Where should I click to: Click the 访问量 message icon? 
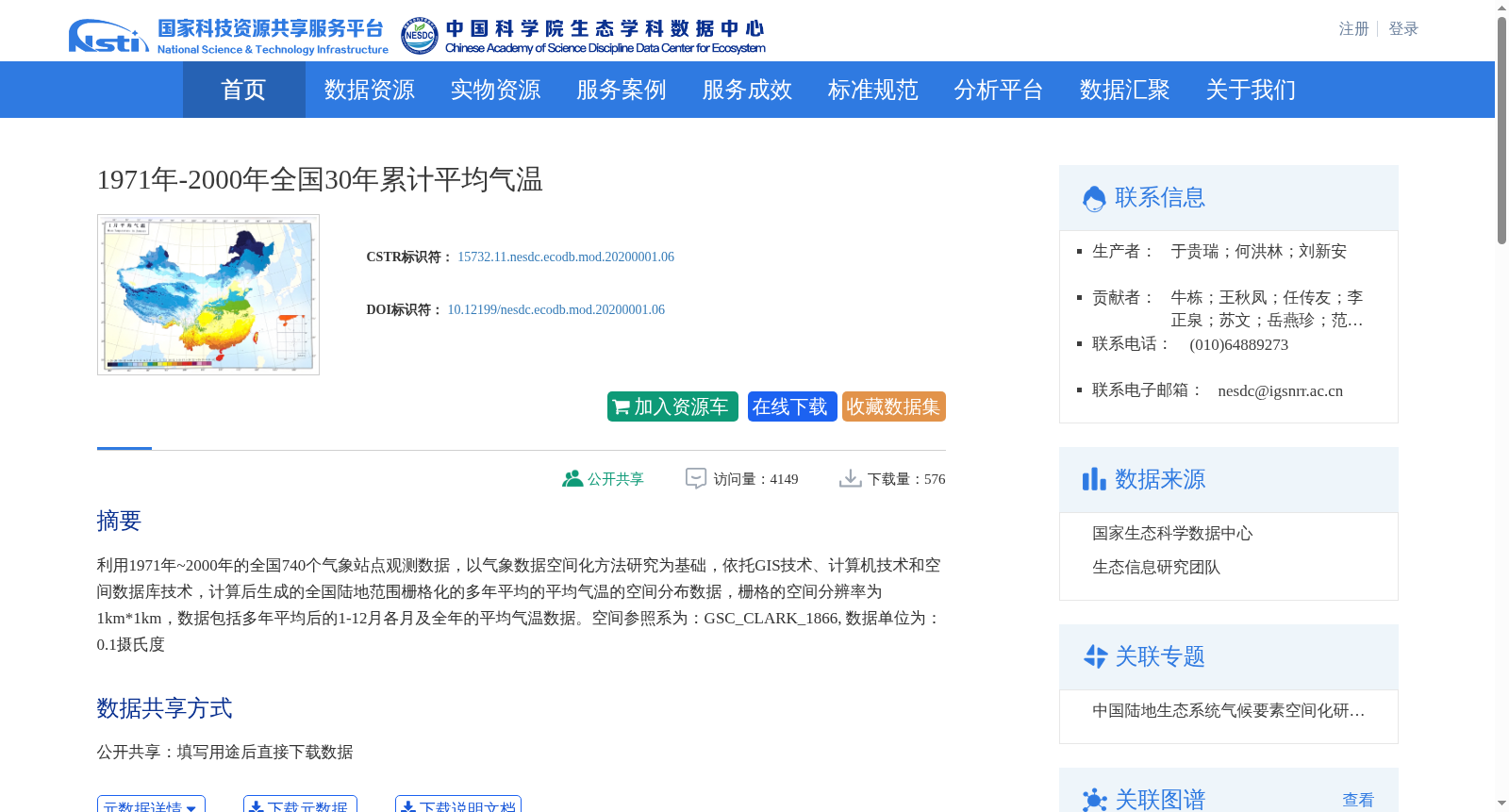pos(696,478)
